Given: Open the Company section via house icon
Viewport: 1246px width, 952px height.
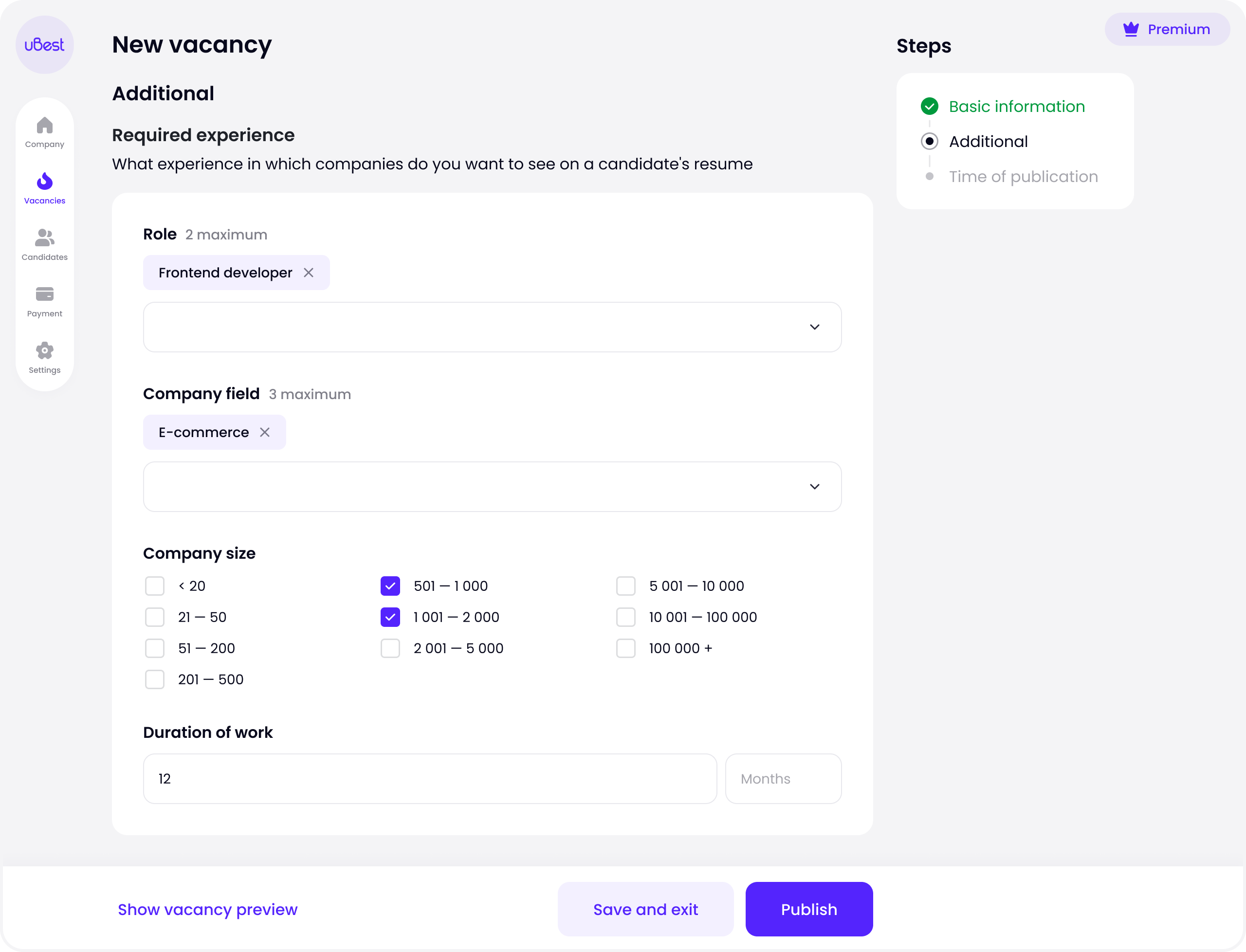Looking at the screenshot, I should (x=44, y=125).
